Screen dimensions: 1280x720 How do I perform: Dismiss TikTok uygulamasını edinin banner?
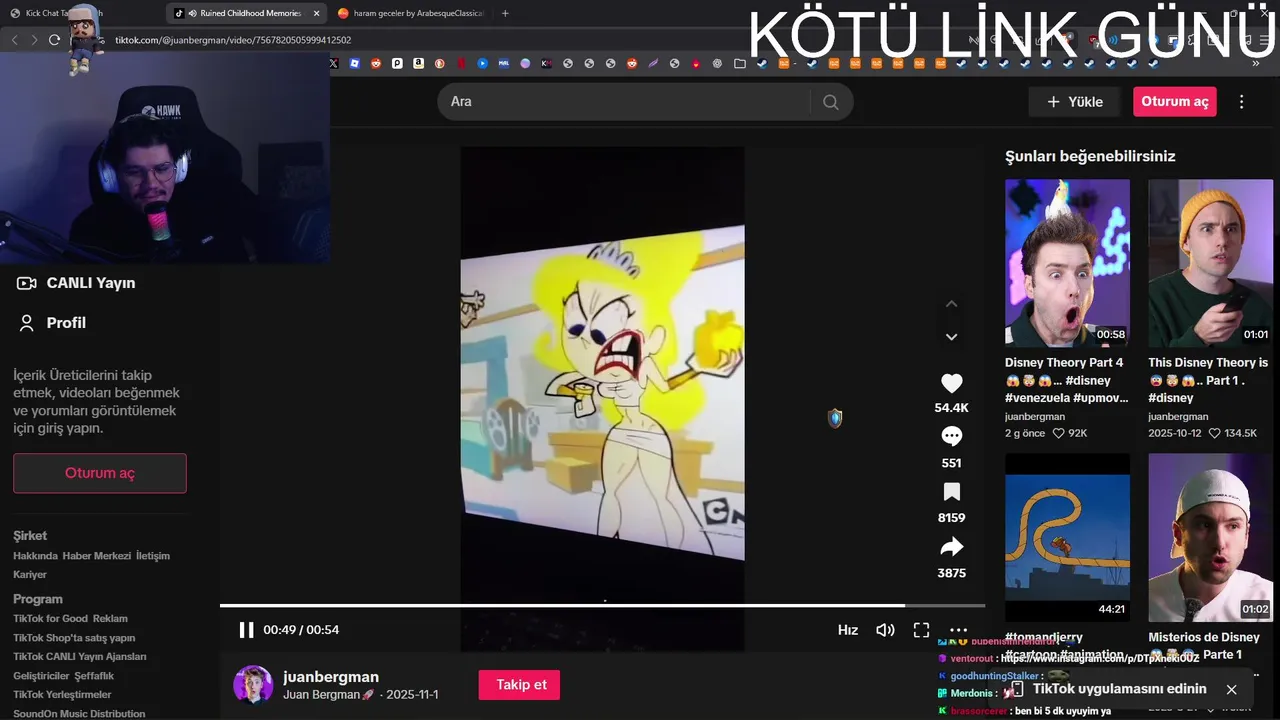pyautogui.click(x=1231, y=689)
